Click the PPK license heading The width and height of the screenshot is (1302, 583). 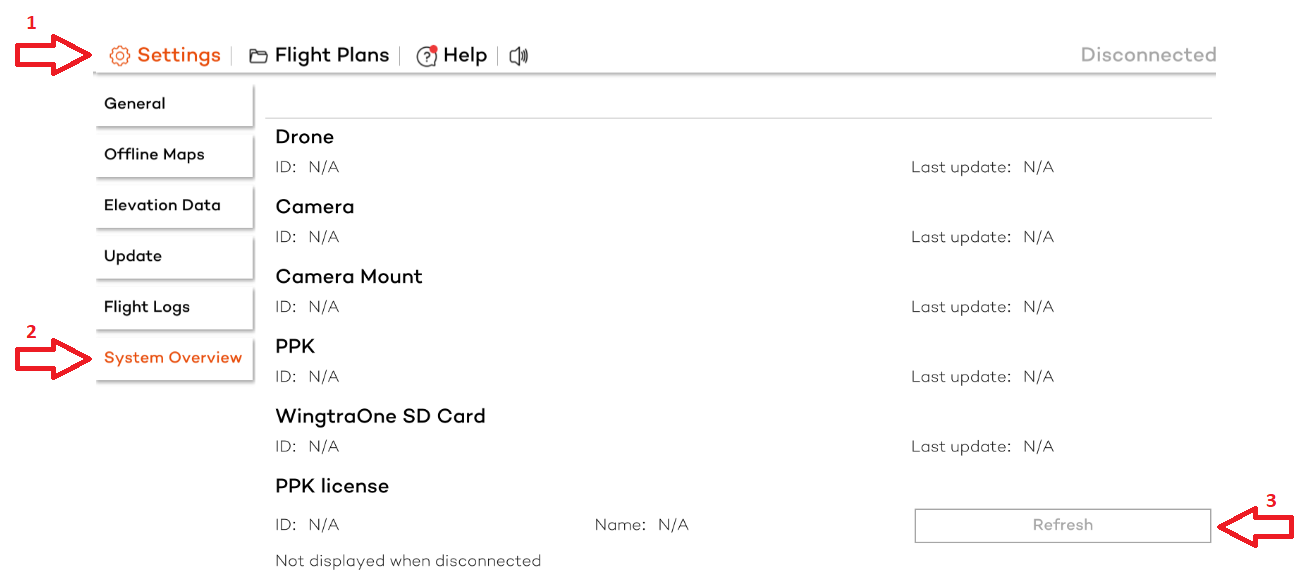[x=332, y=486]
